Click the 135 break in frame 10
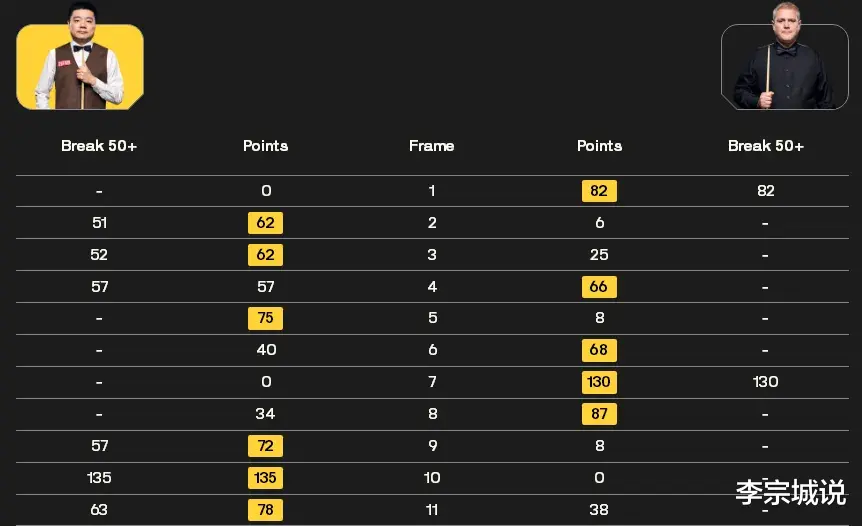 pos(99,478)
